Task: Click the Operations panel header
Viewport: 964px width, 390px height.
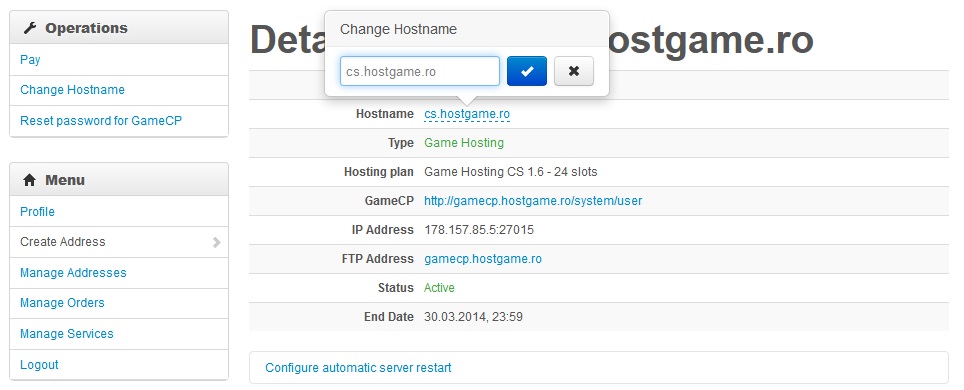Action: [119, 28]
